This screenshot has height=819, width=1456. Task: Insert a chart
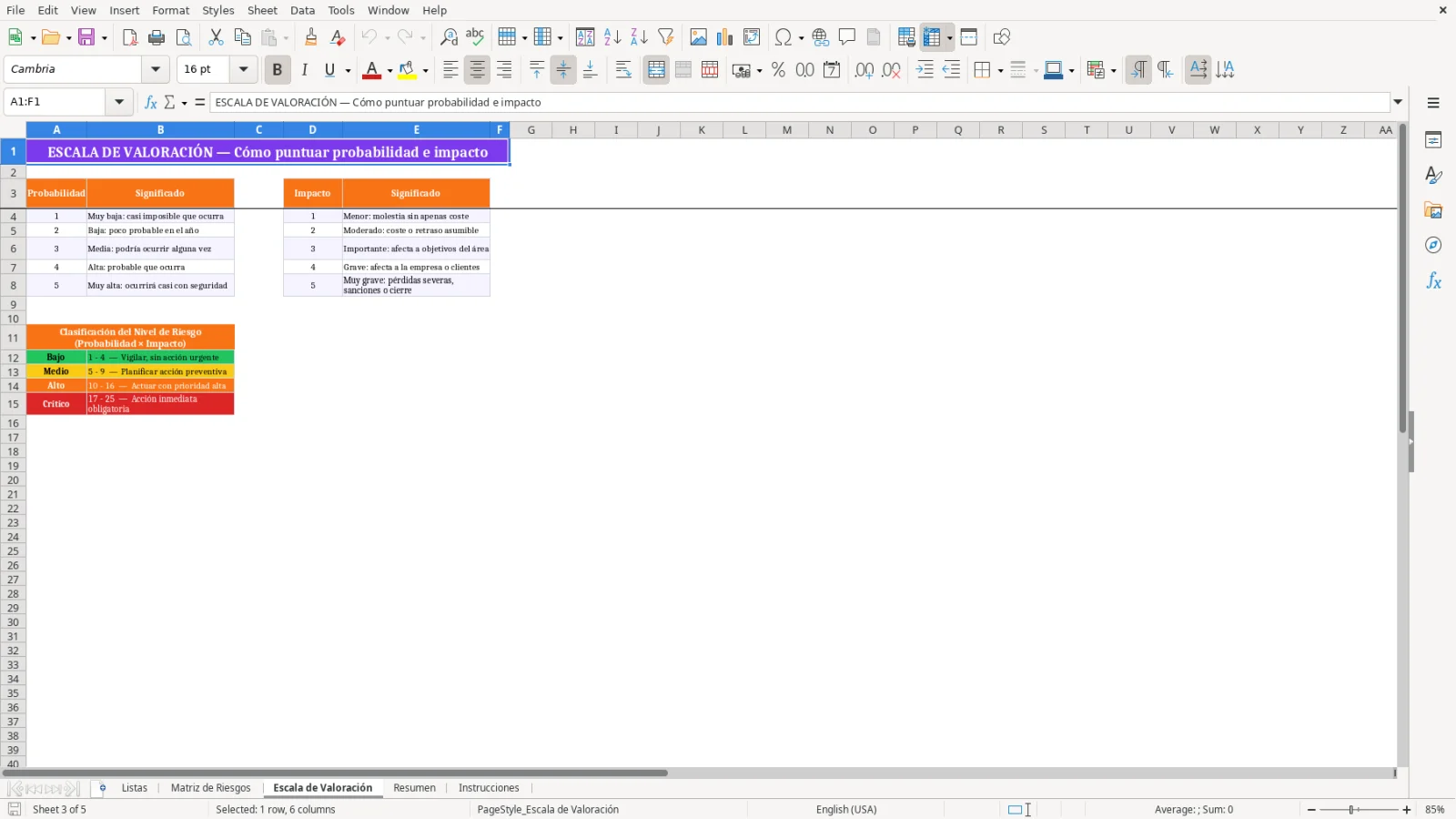[725, 37]
